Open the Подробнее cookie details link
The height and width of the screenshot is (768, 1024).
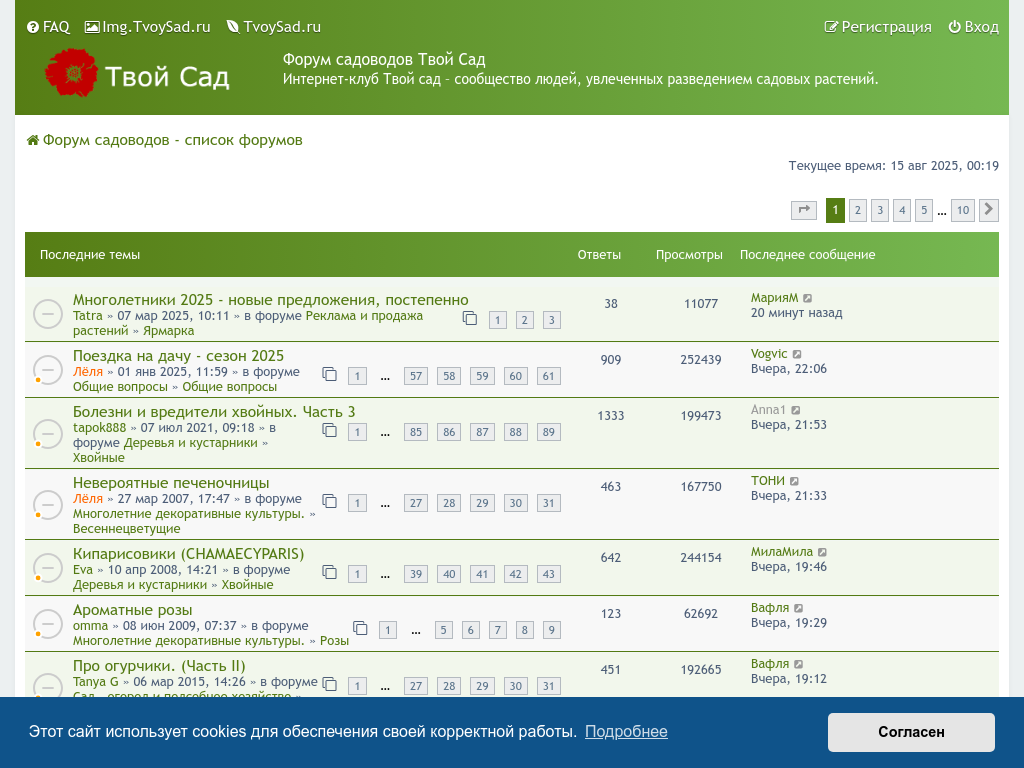point(626,732)
